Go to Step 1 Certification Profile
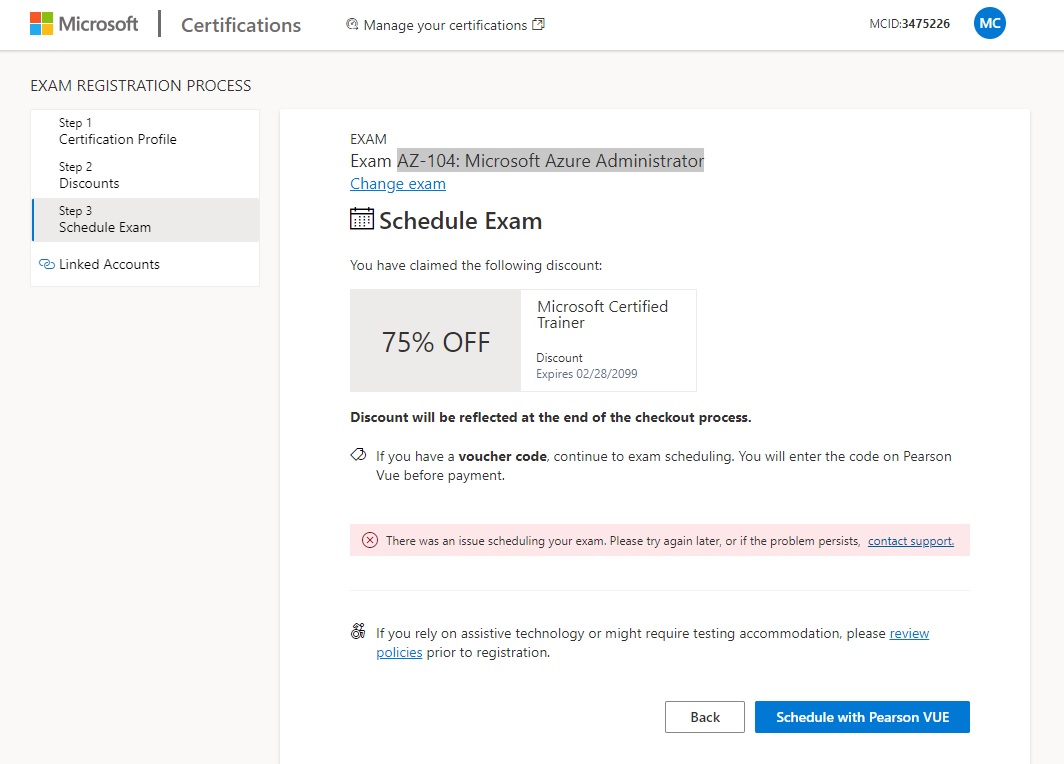The height and width of the screenshot is (764, 1064). pos(145,132)
